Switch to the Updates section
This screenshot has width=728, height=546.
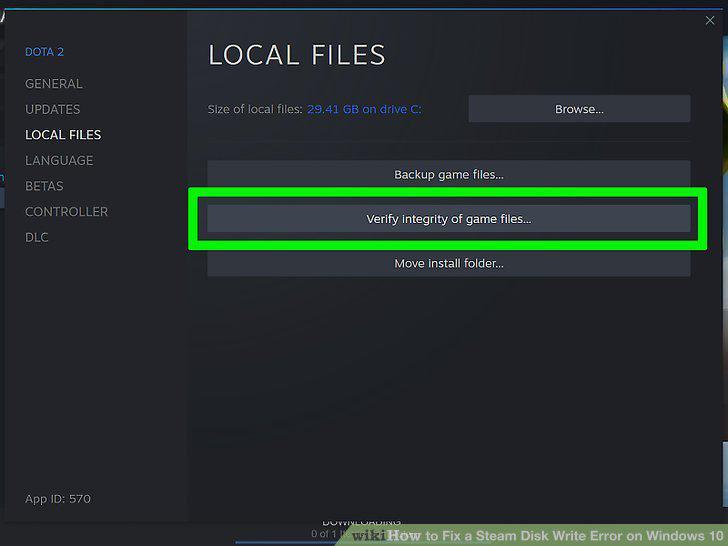coord(52,109)
